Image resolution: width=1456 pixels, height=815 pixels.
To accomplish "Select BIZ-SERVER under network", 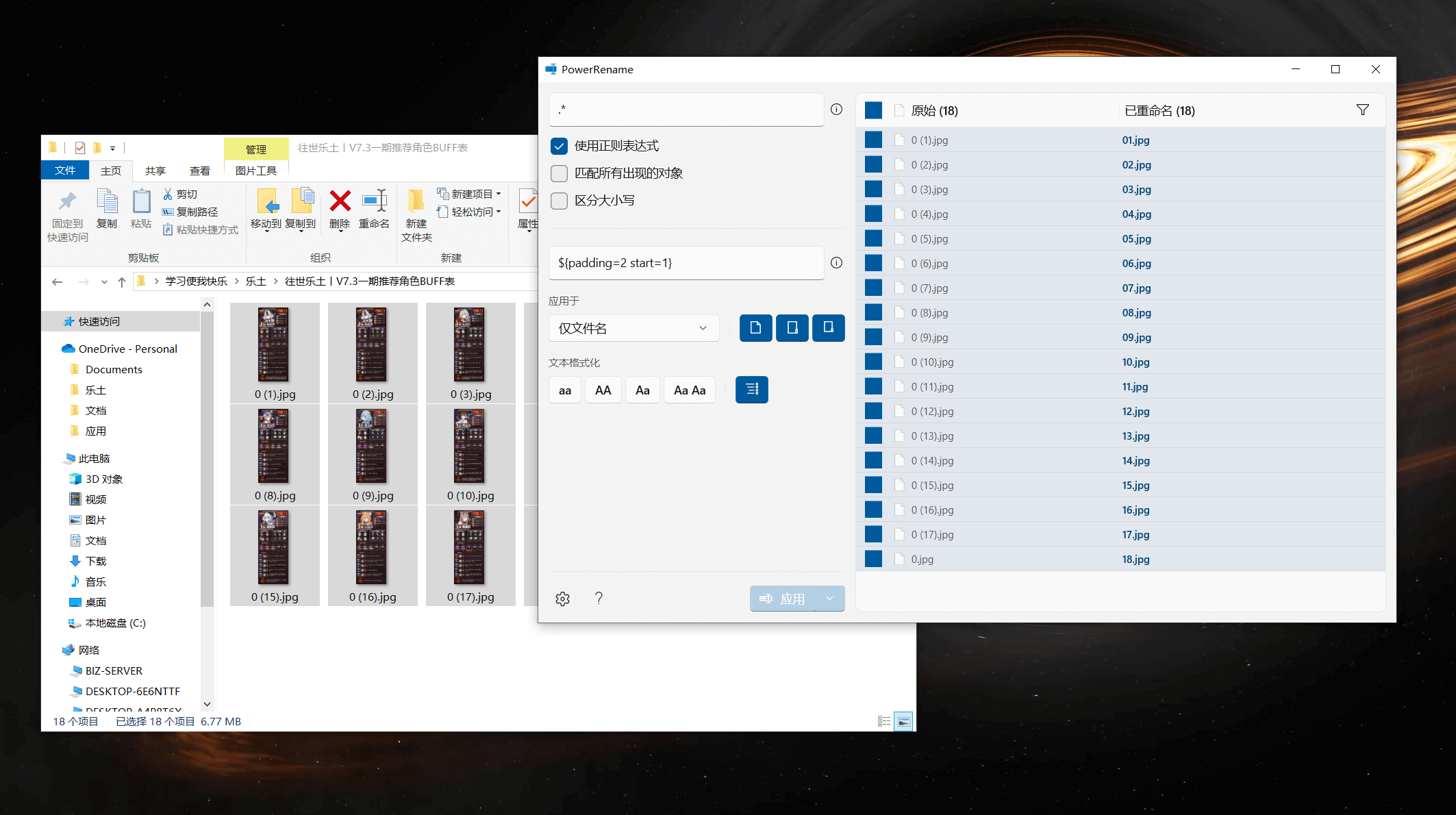I will click(114, 670).
